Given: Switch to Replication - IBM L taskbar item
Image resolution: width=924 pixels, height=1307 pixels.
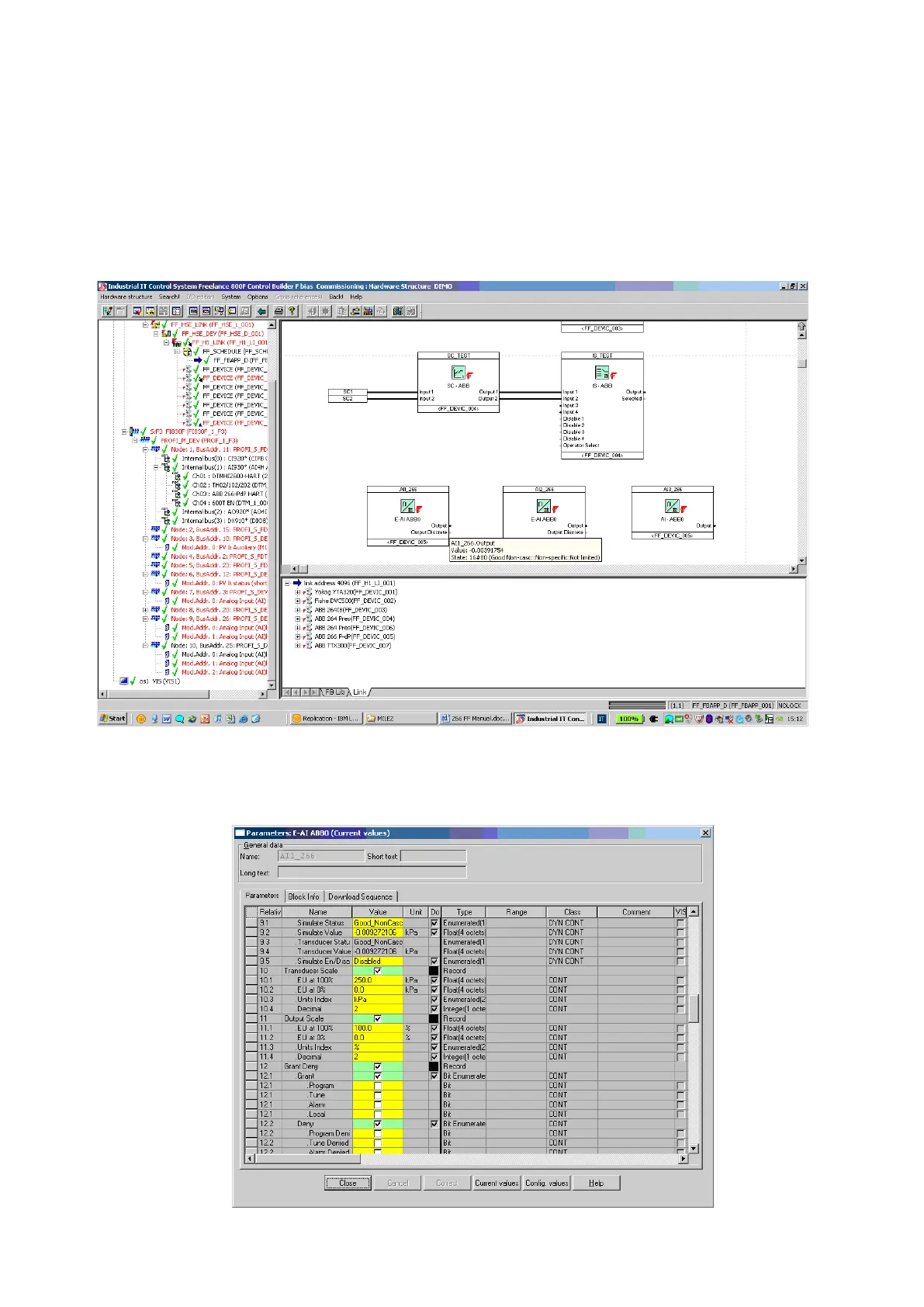Looking at the screenshot, I should tap(326, 719).
